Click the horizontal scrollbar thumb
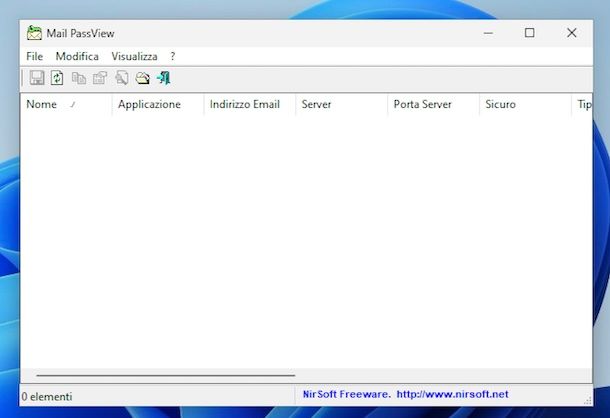This screenshot has height=418, width=610. point(166,376)
